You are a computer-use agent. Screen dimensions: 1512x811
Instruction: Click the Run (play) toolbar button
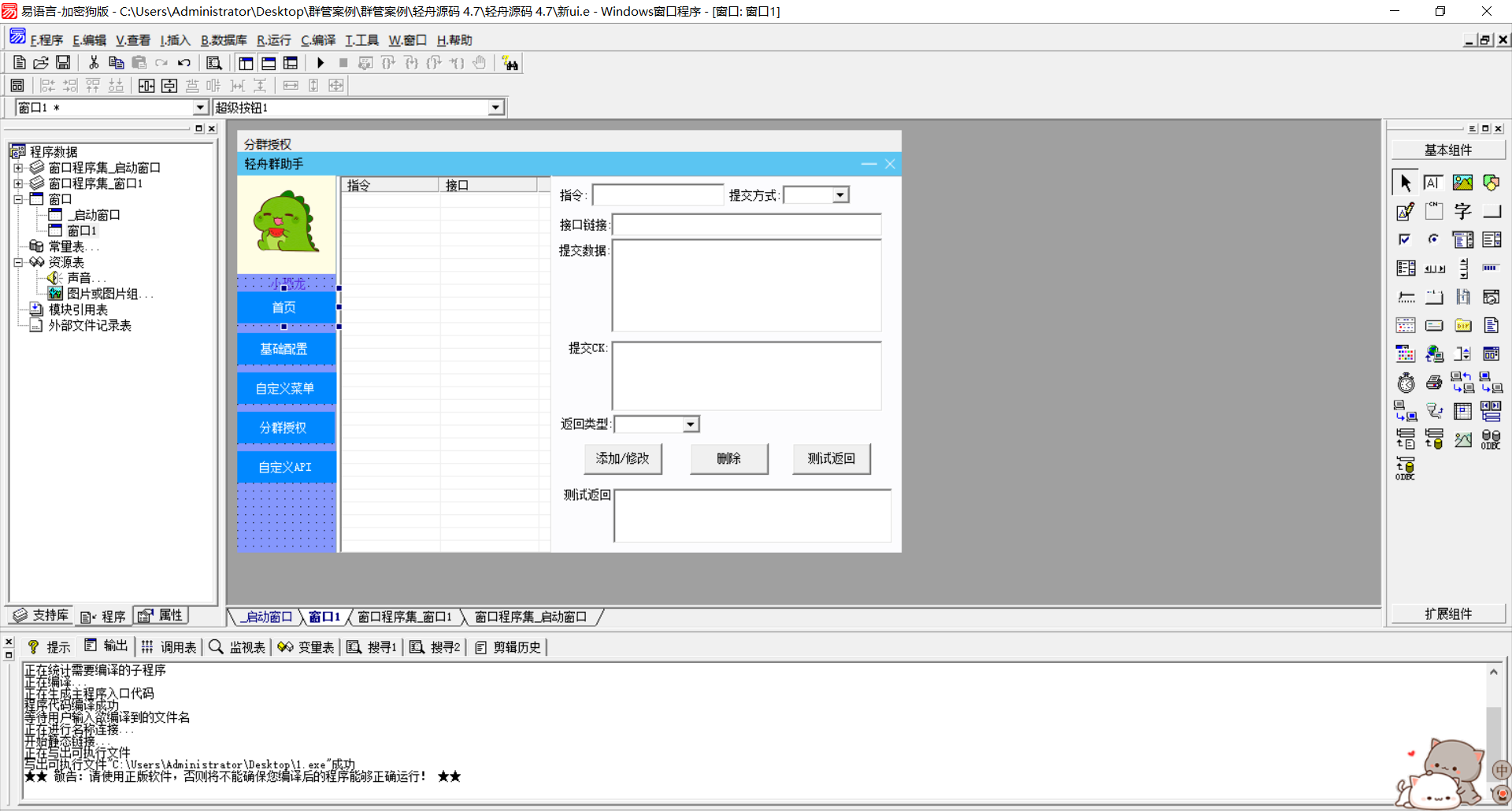coord(321,63)
